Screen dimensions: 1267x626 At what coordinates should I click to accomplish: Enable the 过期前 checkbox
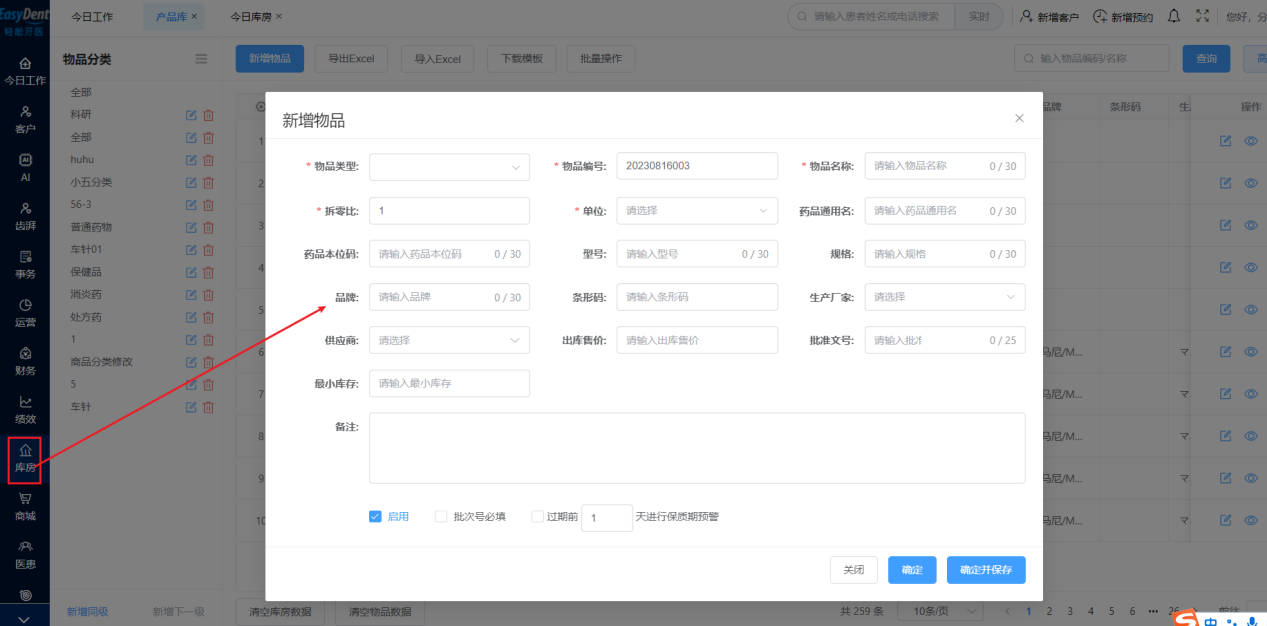coord(538,517)
